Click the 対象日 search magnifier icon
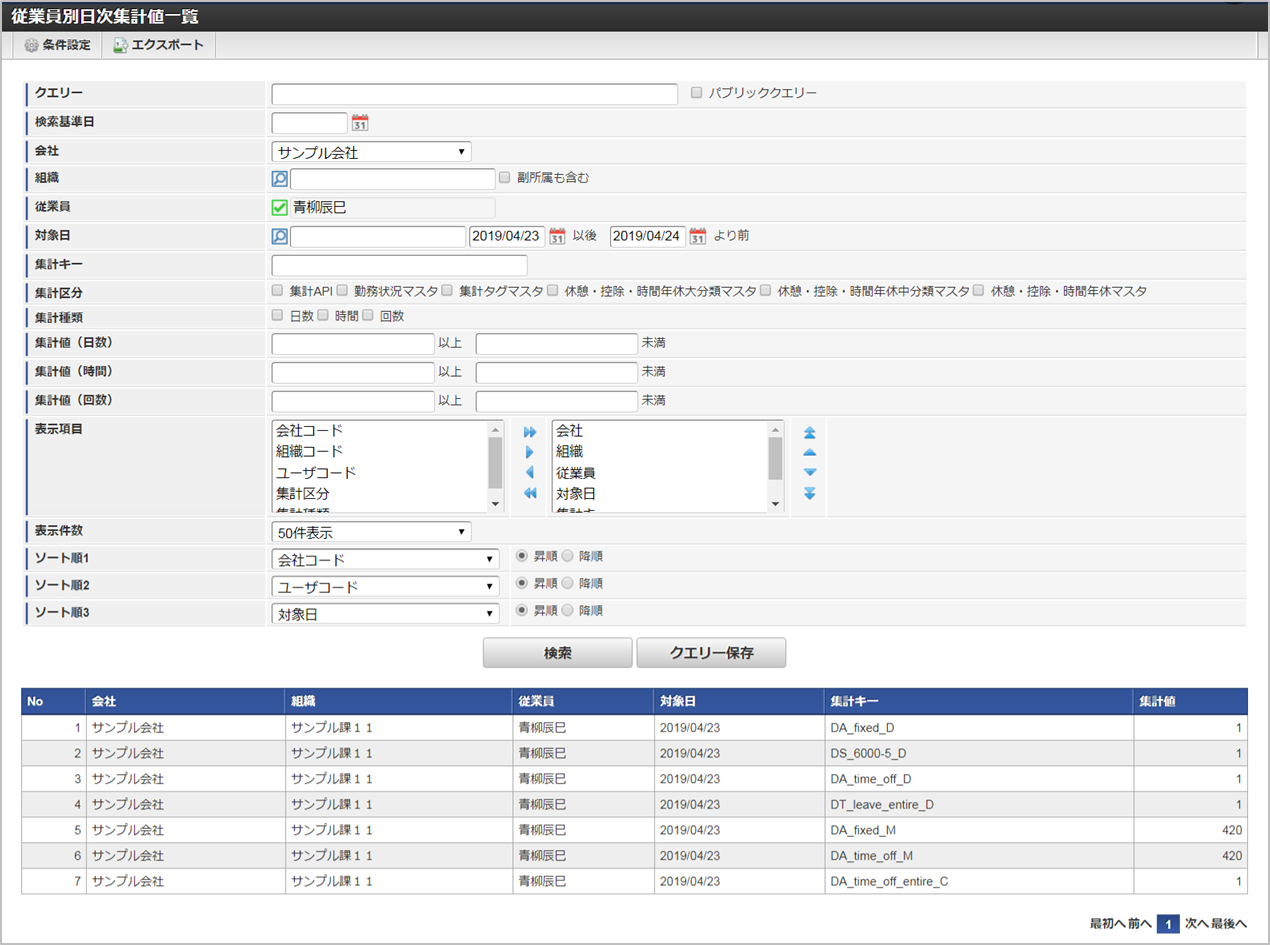The image size is (1270, 945). pos(280,237)
